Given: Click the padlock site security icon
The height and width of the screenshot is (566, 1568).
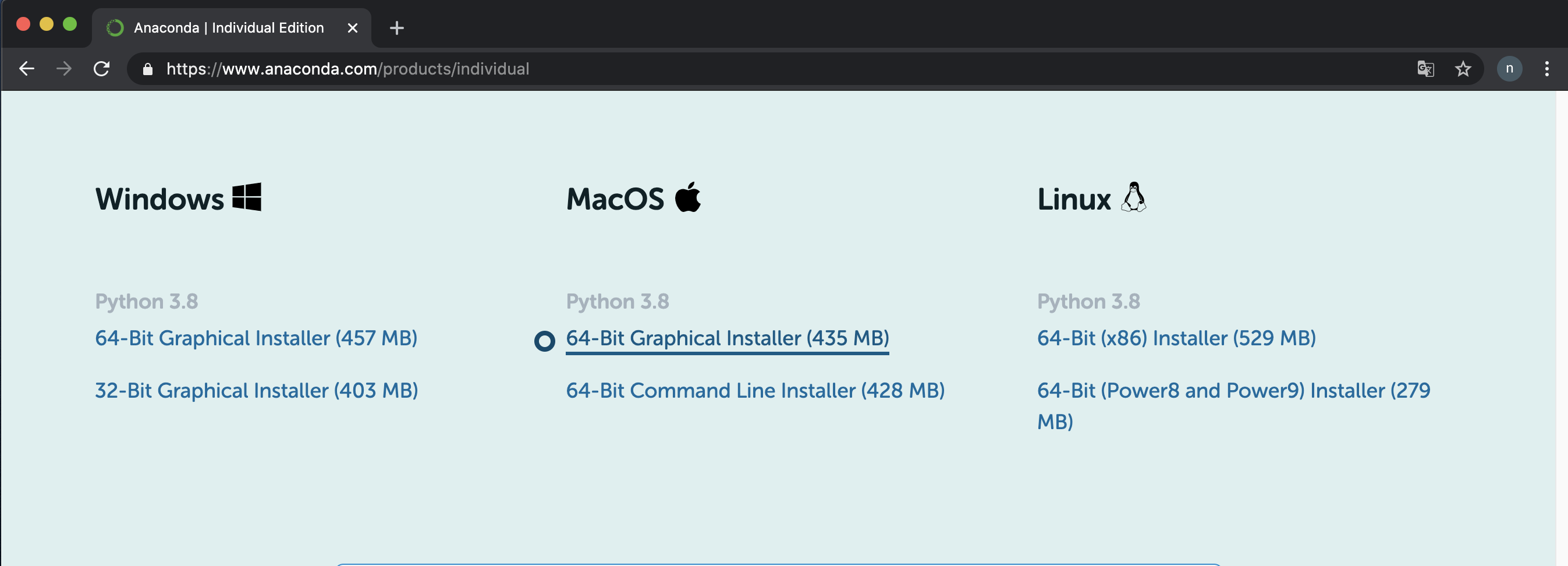Looking at the screenshot, I should pyautogui.click(x=147, y=69).
